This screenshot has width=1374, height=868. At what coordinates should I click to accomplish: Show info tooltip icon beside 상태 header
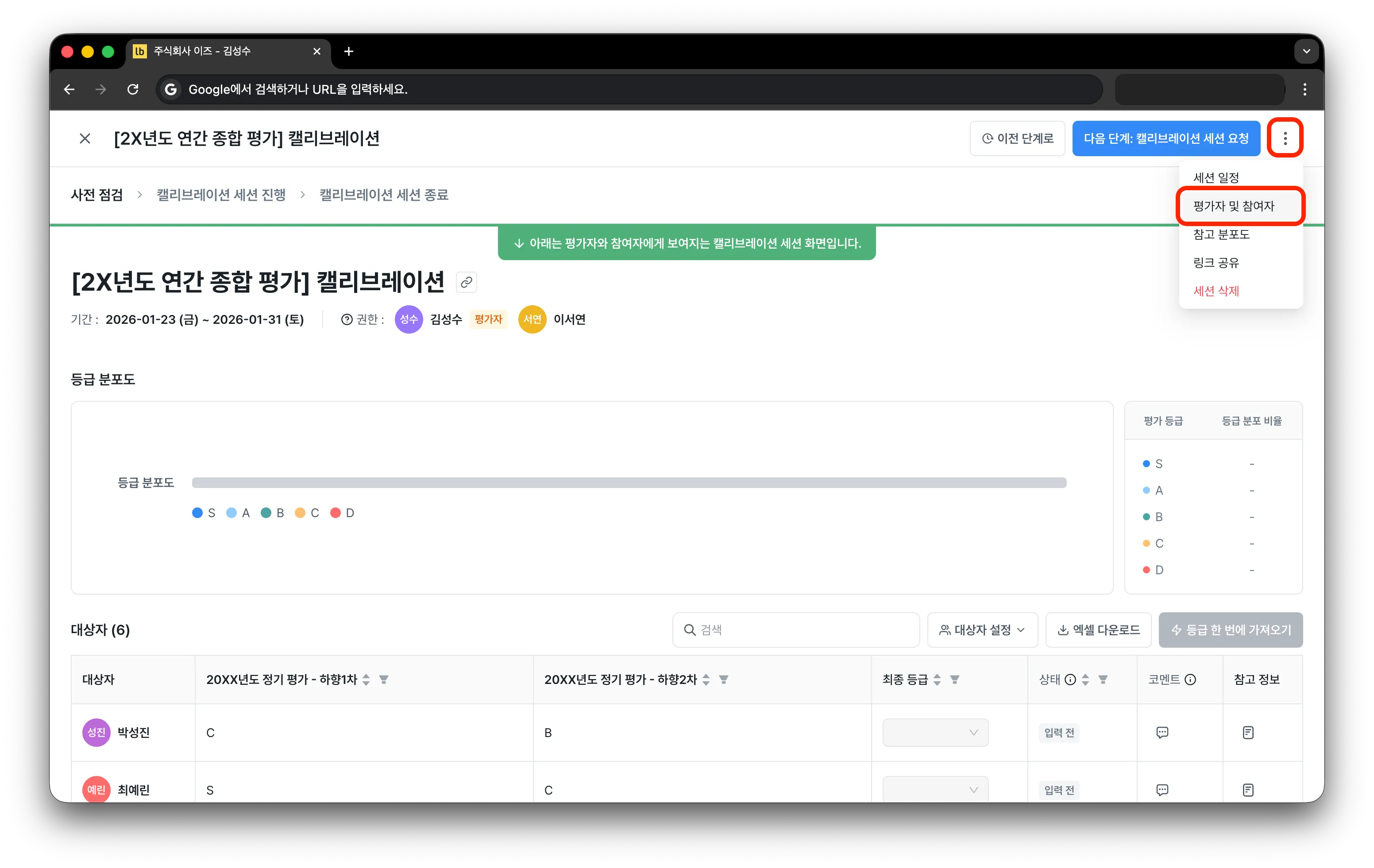(x=1070, y=679)
